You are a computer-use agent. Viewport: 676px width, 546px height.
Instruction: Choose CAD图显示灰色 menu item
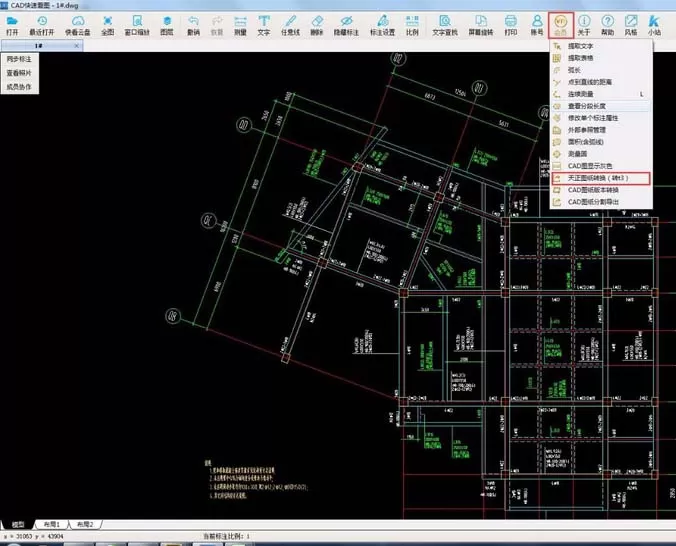pos(601,166)
